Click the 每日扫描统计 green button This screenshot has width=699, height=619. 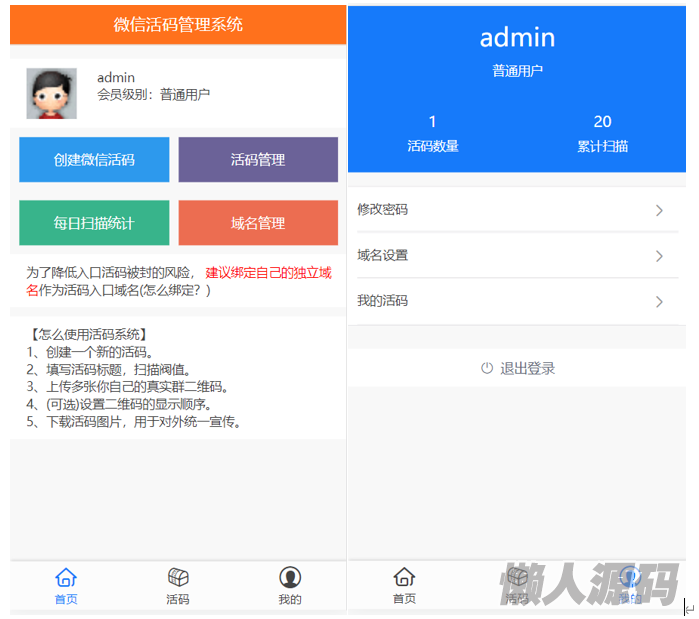click(94, 223)
